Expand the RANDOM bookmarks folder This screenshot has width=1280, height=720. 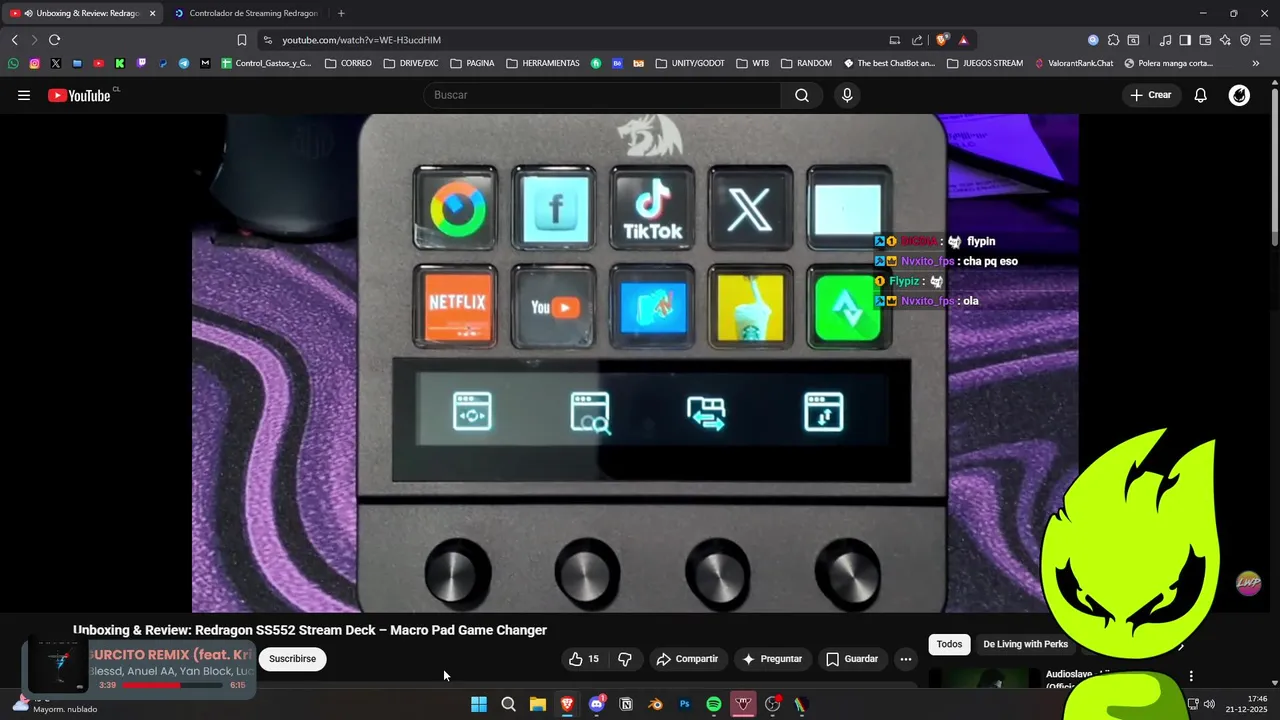(806, 63)
